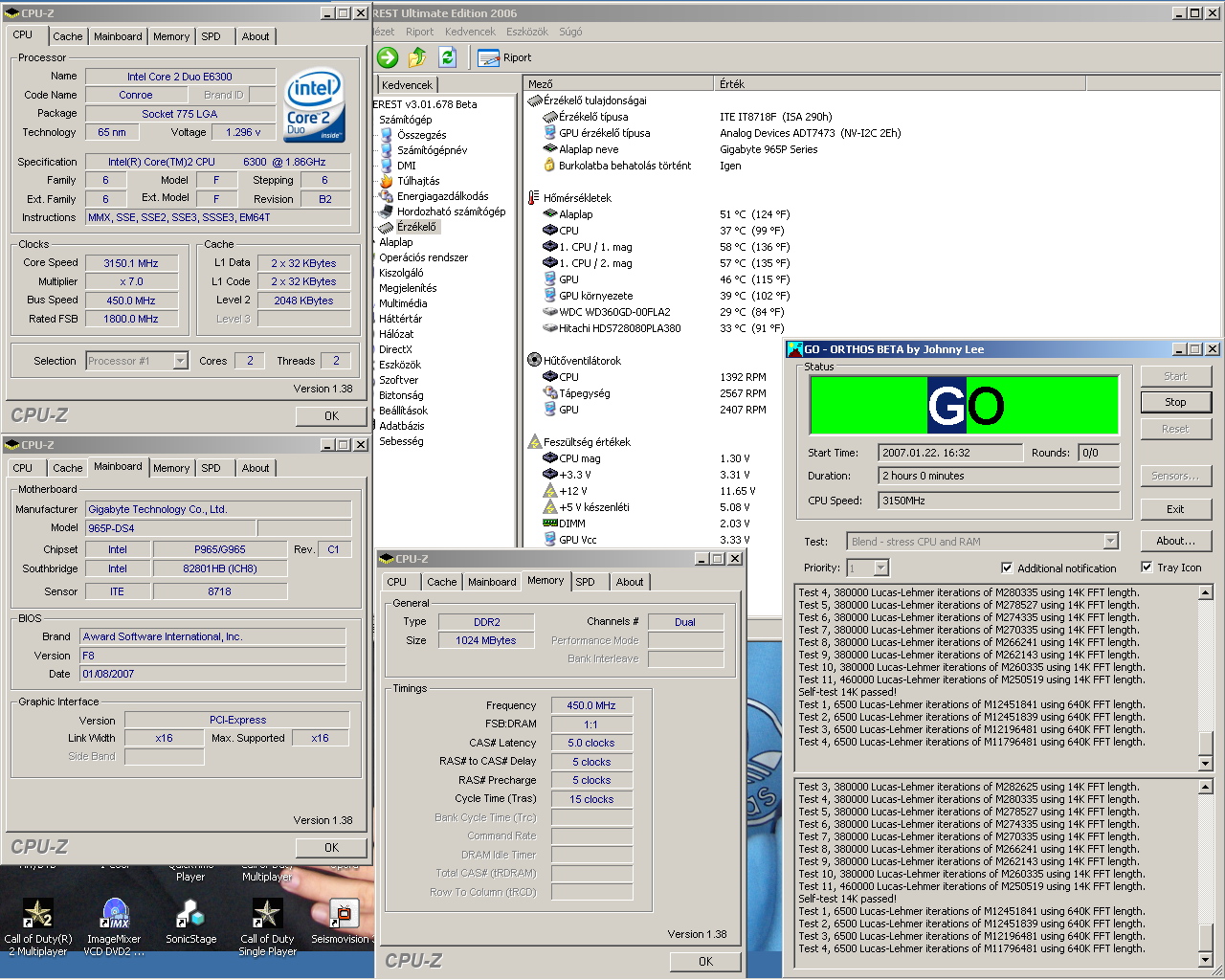This screenshot has height=980, width=1225.
Task: Open the Súgó menu in Everest
Action: pos(570,32)
